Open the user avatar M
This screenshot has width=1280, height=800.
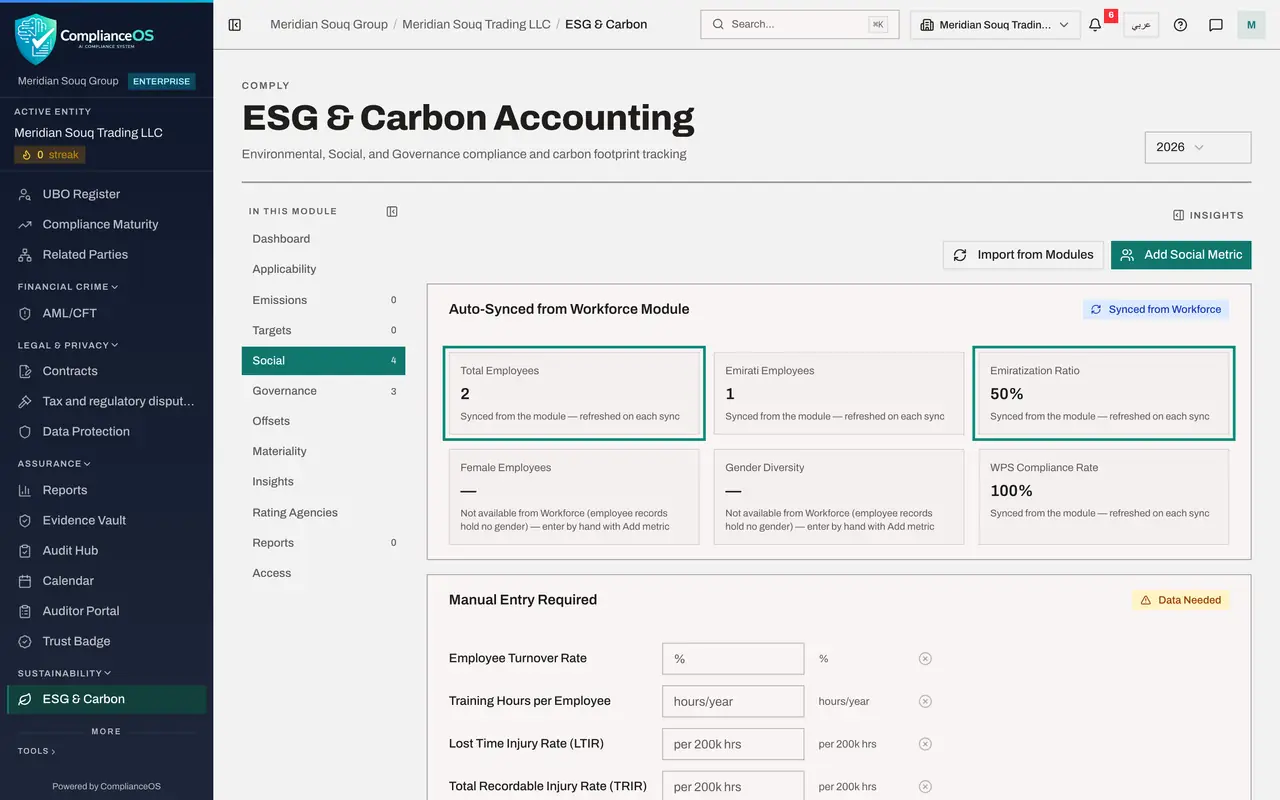(1251, 25)
